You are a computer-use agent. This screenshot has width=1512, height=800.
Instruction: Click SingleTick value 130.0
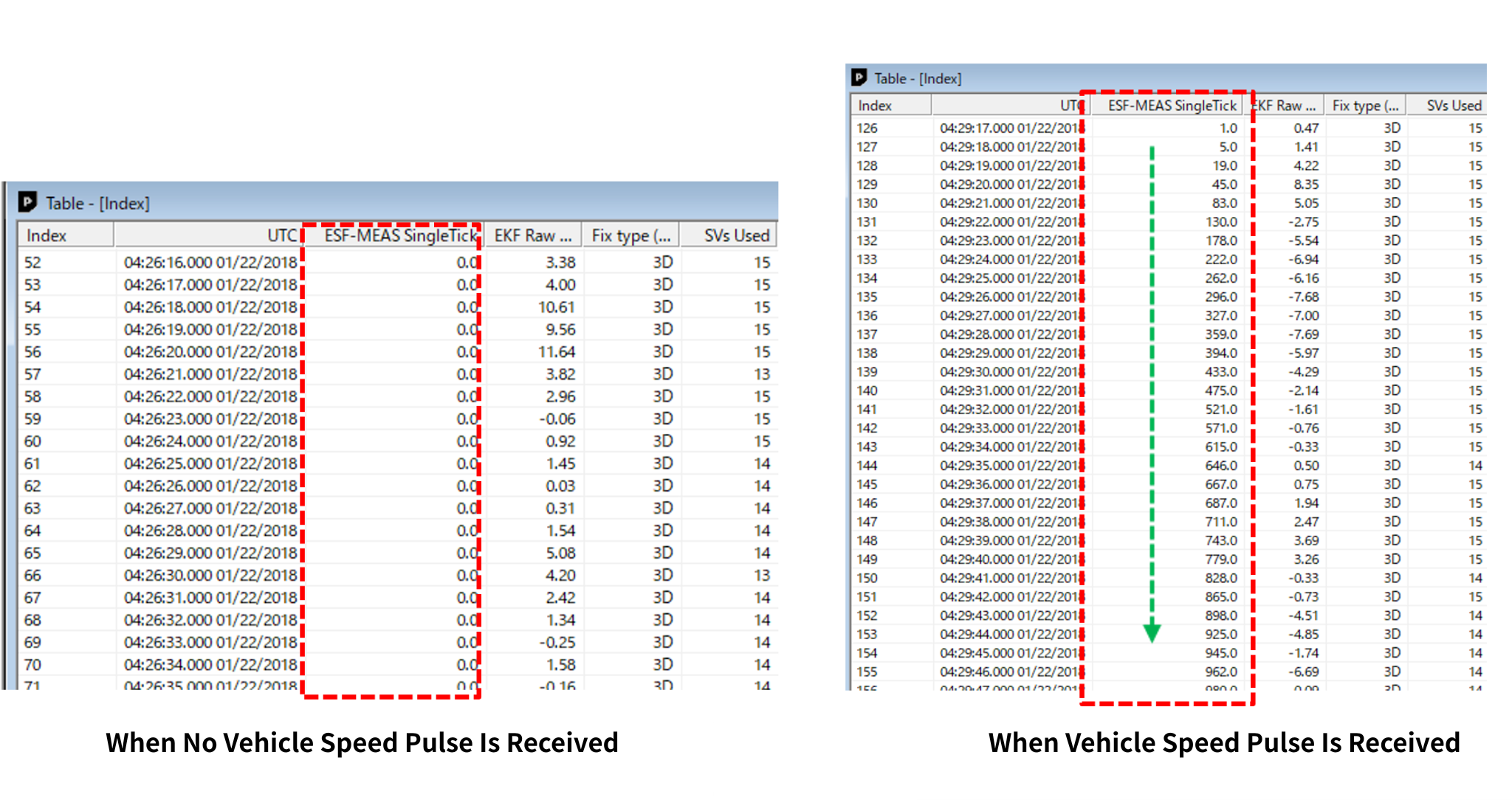(1221, 221)
